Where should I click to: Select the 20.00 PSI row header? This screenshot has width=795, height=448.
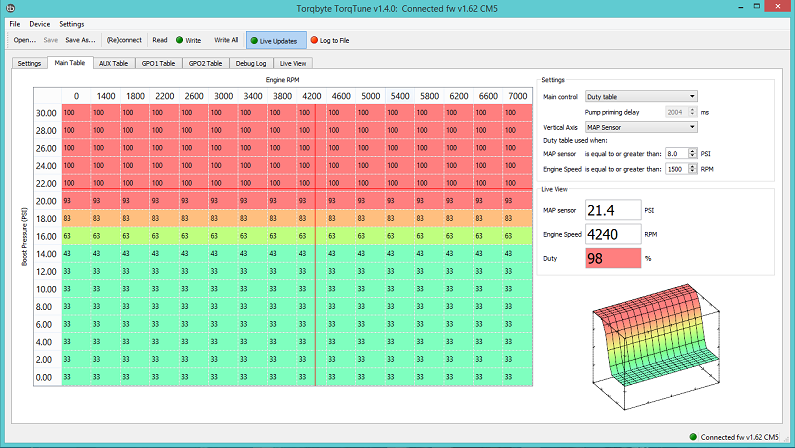[x=48, y=201]
